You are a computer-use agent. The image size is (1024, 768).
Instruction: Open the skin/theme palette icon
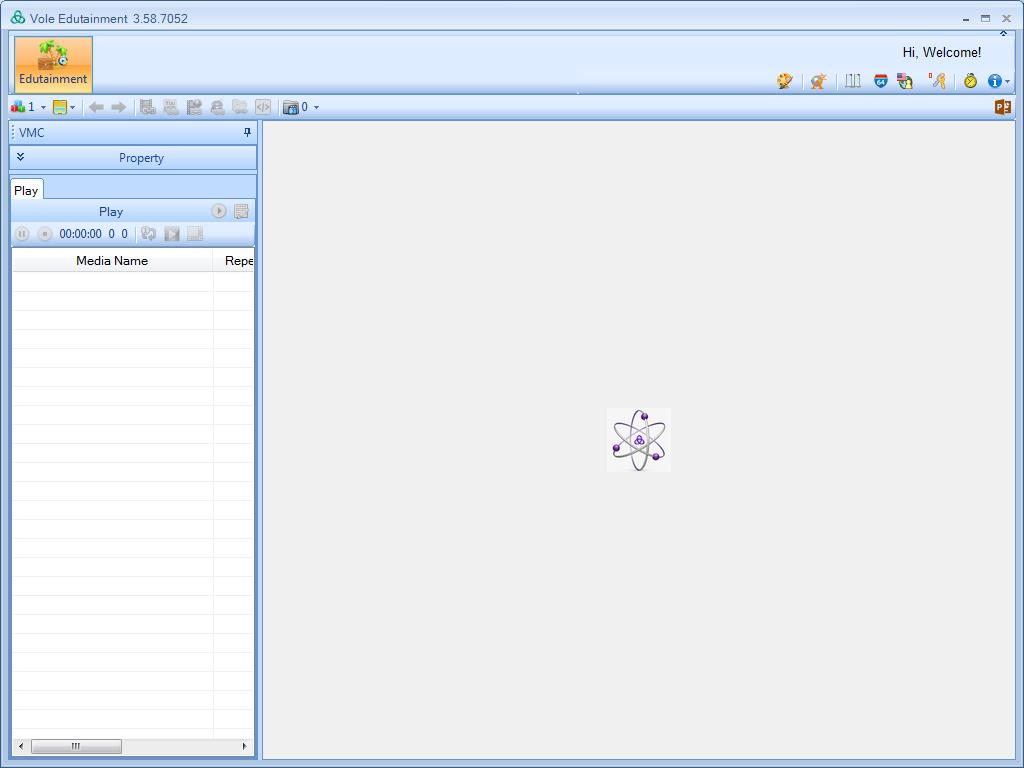point(785,81)
